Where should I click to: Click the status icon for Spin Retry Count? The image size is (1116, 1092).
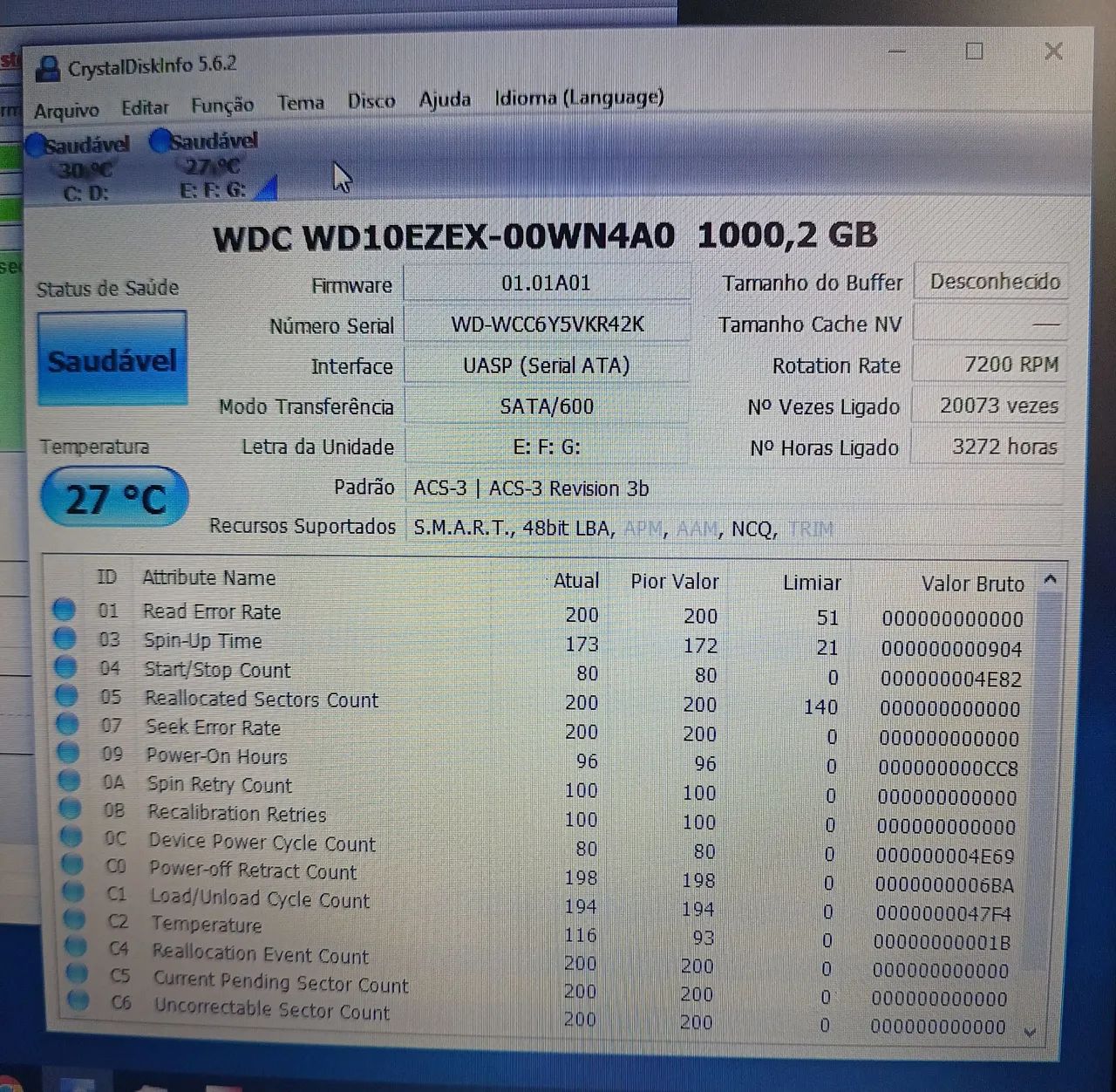coord(70,781)
